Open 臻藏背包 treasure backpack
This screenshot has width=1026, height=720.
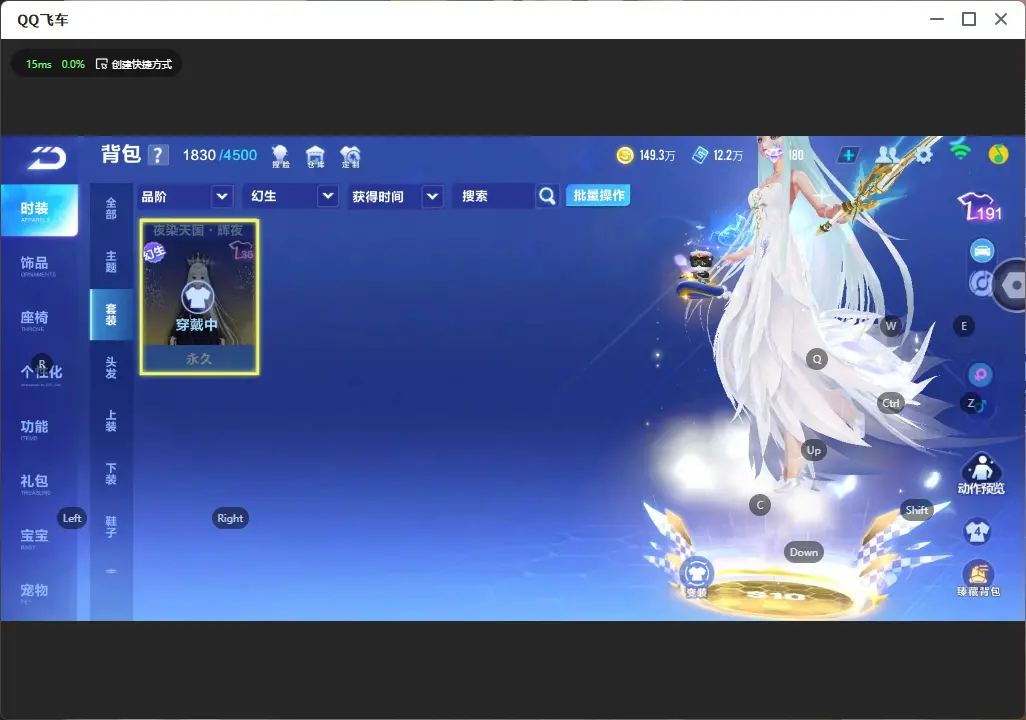pos(978,579)
